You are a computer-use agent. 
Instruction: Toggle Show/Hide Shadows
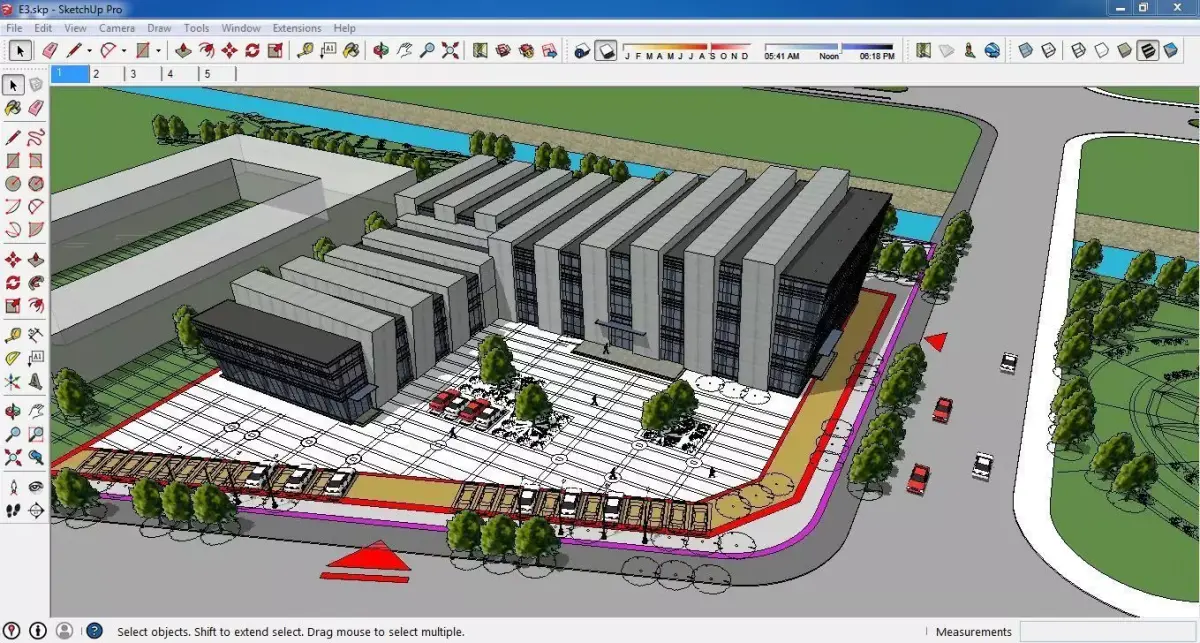tap(605, 50)
